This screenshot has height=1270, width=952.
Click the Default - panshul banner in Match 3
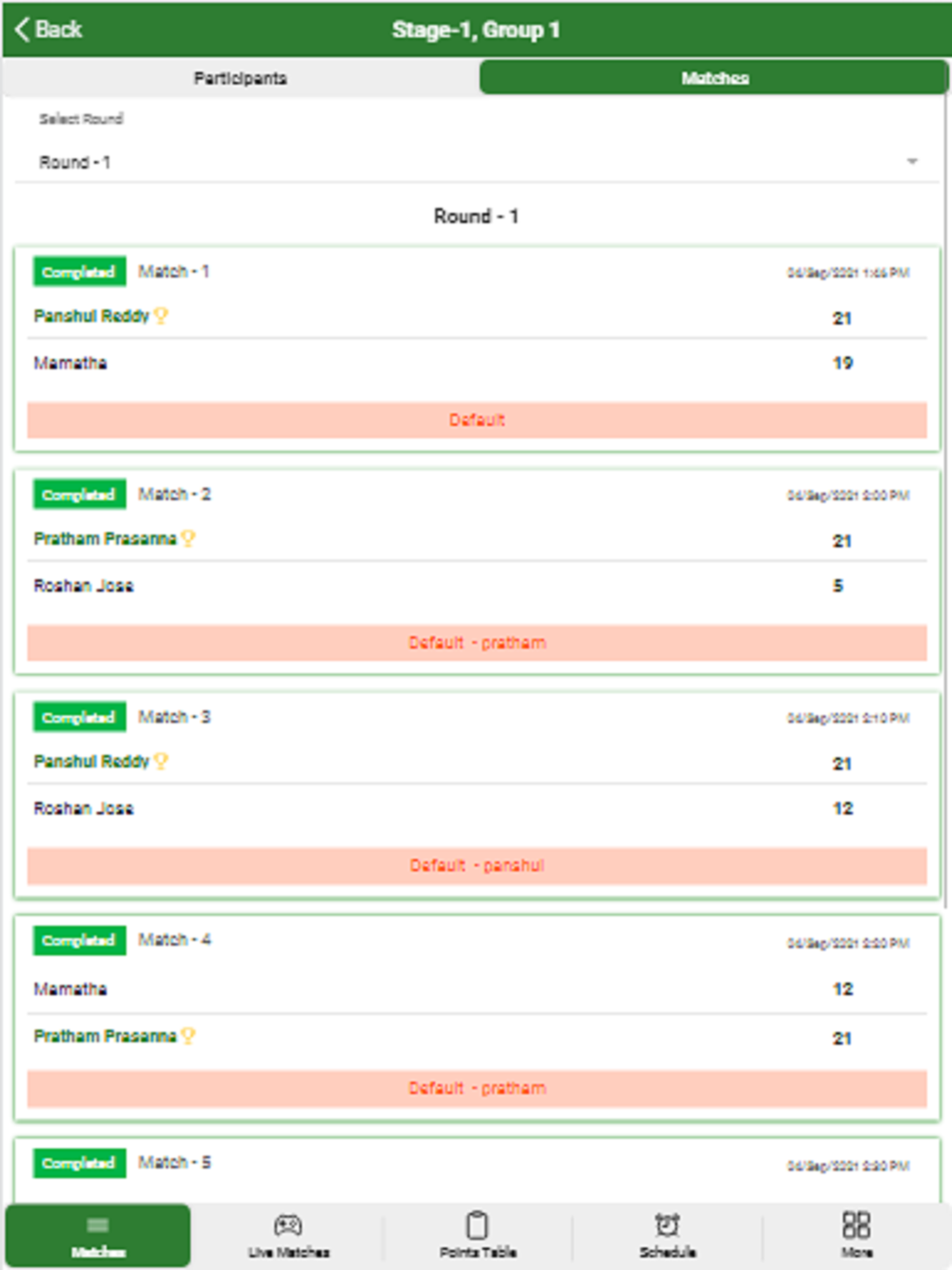click(477, 865)
